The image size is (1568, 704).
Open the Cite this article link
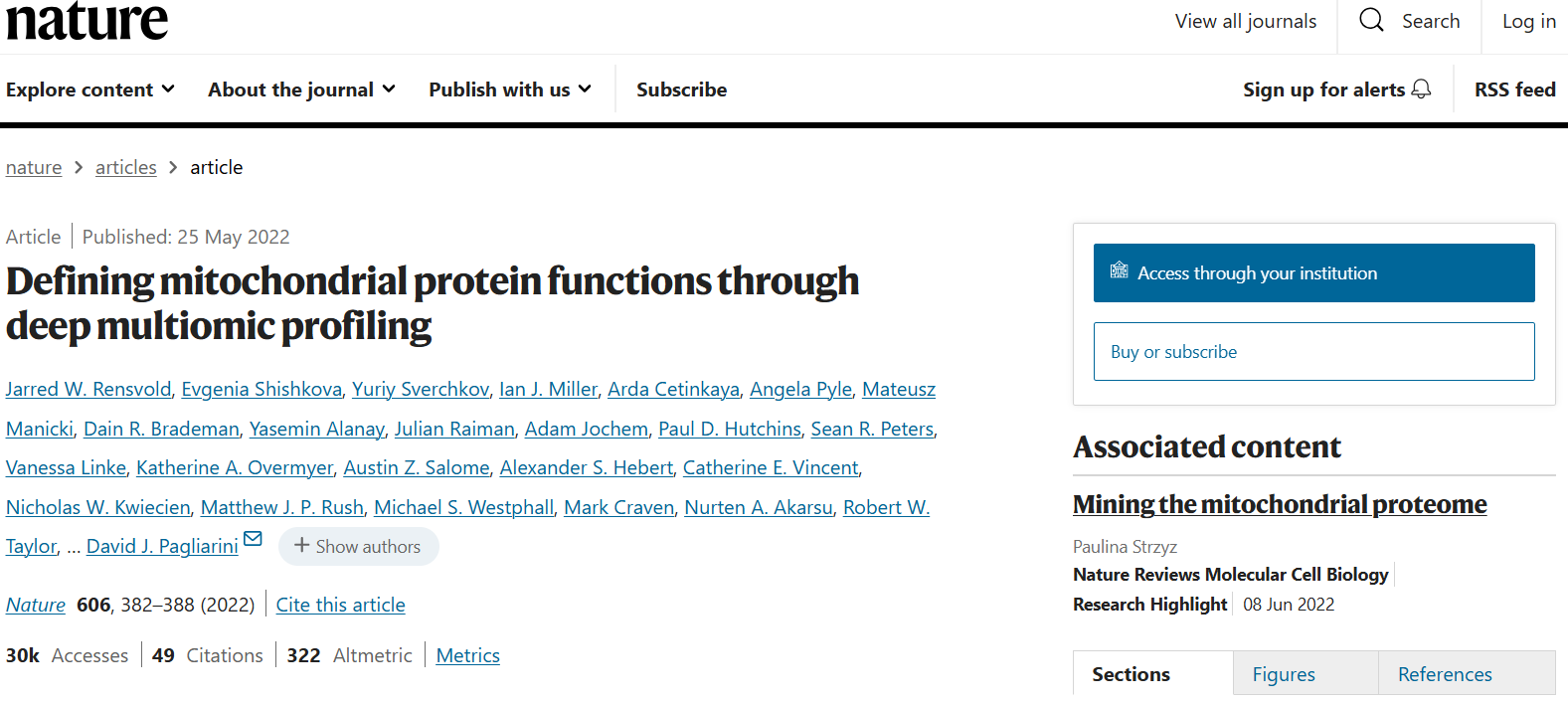click(x=340, y=605)
